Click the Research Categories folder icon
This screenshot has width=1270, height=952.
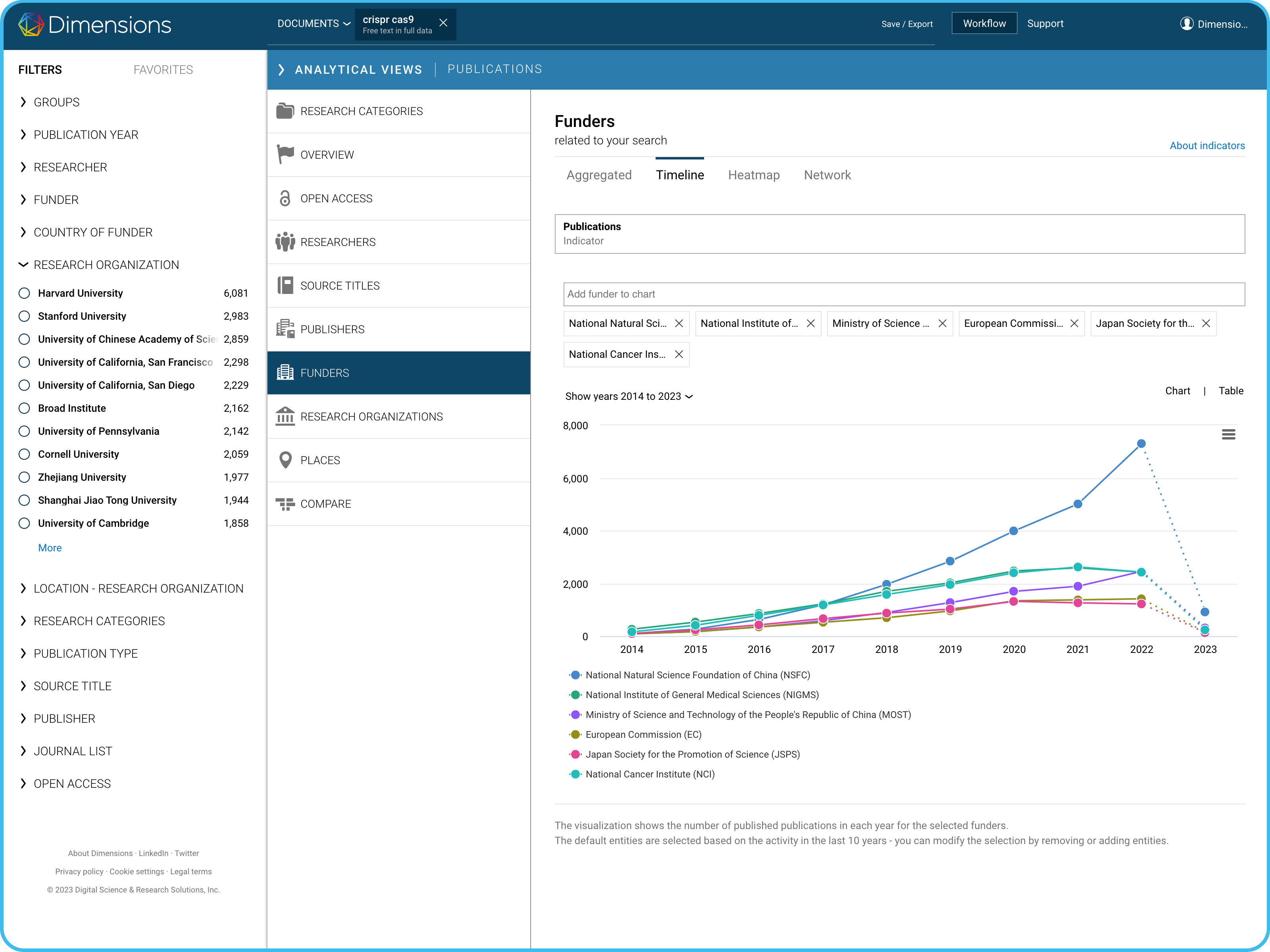(x=285, y=111)
